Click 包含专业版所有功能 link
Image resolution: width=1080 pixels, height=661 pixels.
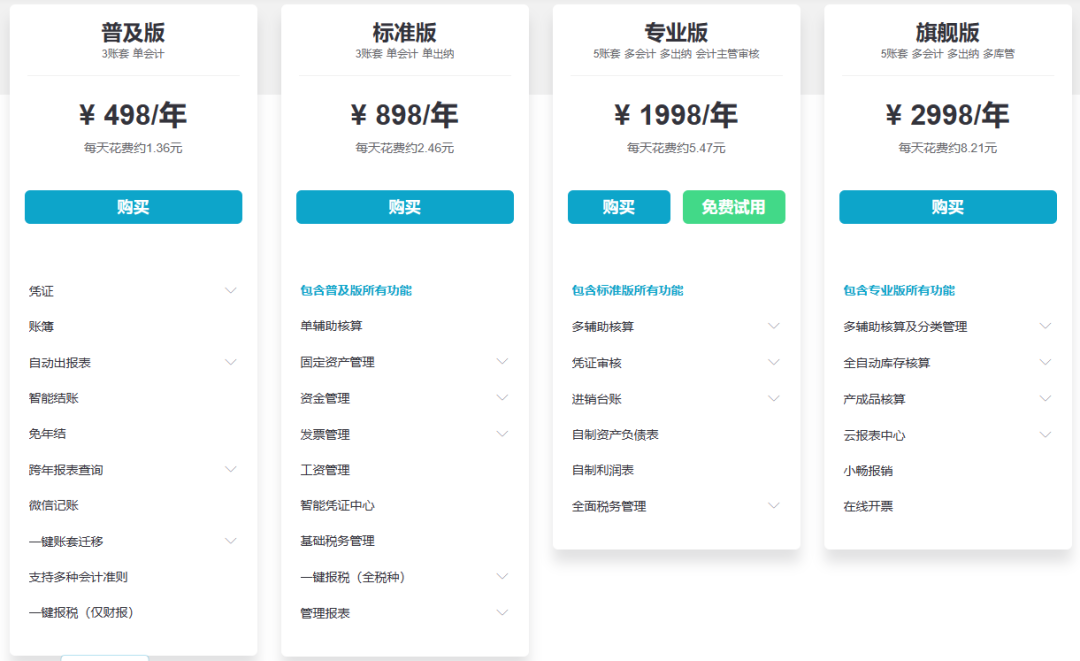click(899, 291)
